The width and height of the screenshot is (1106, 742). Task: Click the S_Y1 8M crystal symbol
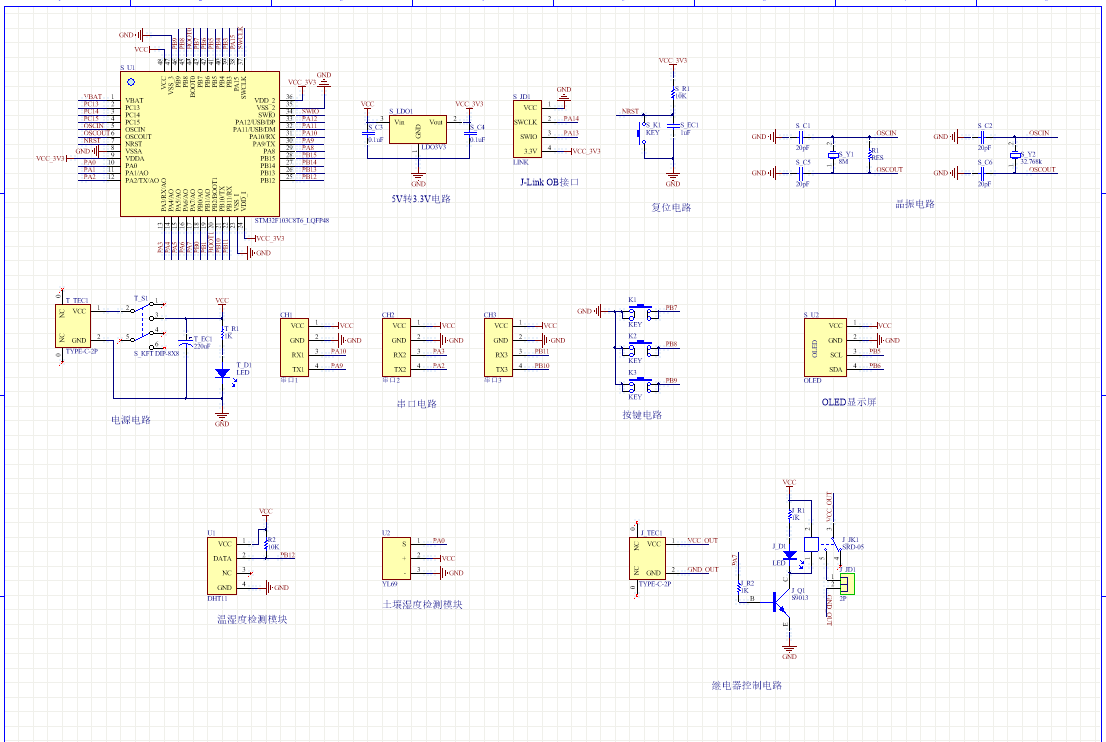click(x=832, y=156)
